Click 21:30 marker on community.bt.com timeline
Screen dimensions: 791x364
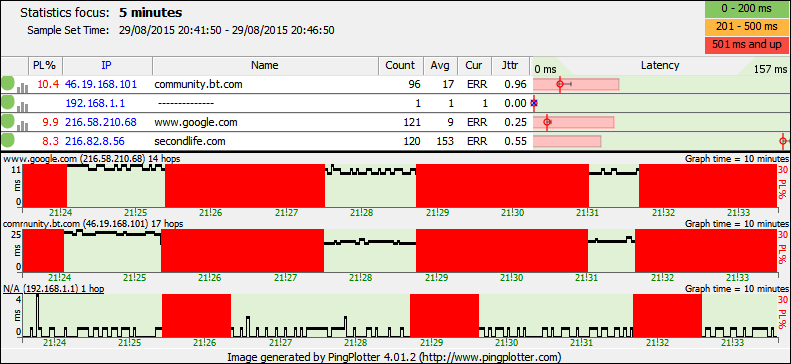pyautogui.click(x=511, y=277)
